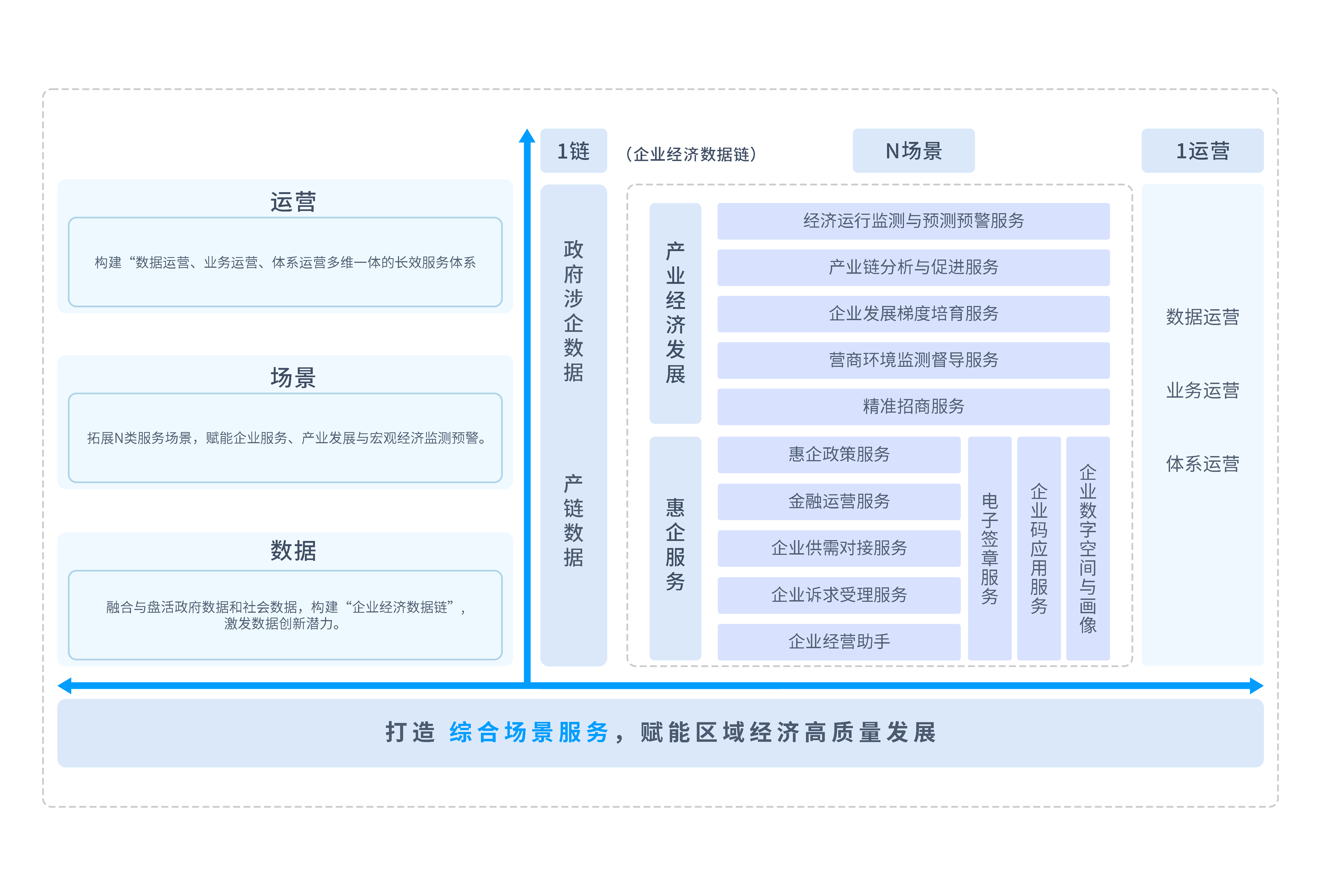Click 数据运营 in the right panel
Viewport: 1321px width, 896px height.
pos(1202,317)
